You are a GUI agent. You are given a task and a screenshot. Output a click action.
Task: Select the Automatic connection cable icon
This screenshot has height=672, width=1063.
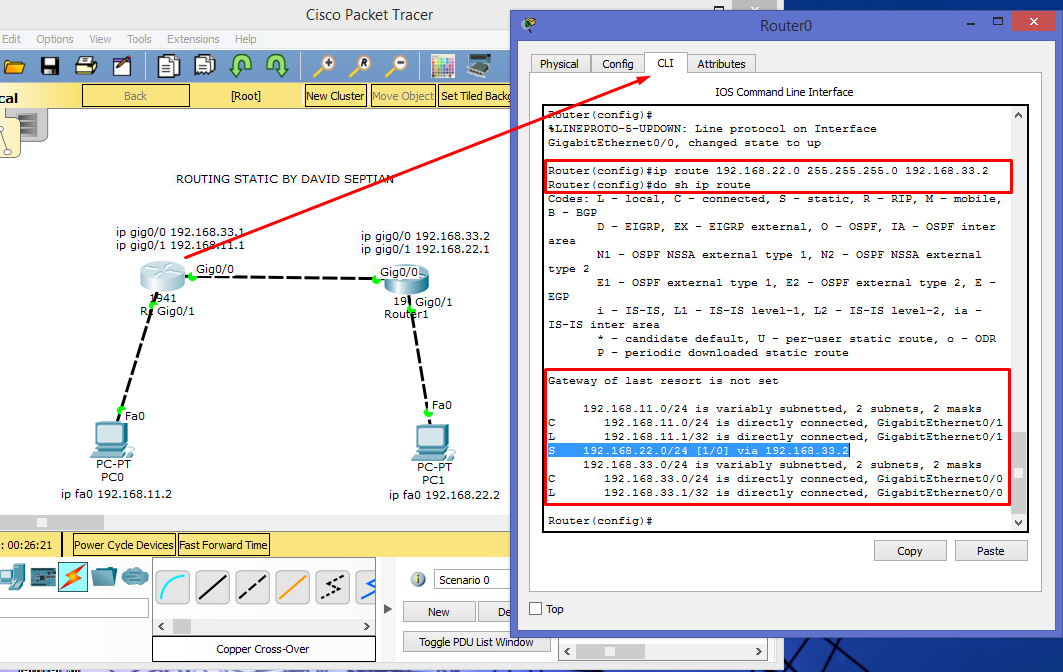click(173, 587)
